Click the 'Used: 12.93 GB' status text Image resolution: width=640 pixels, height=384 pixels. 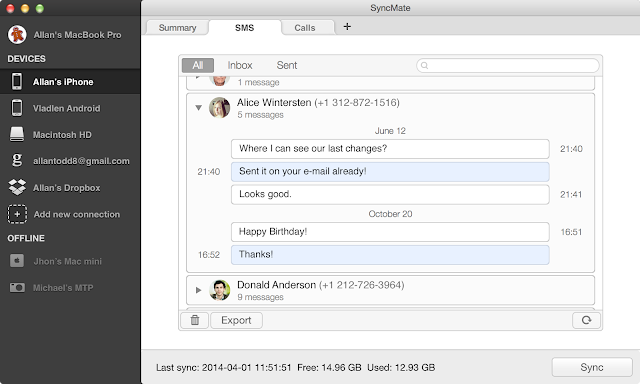pos(401,368)
